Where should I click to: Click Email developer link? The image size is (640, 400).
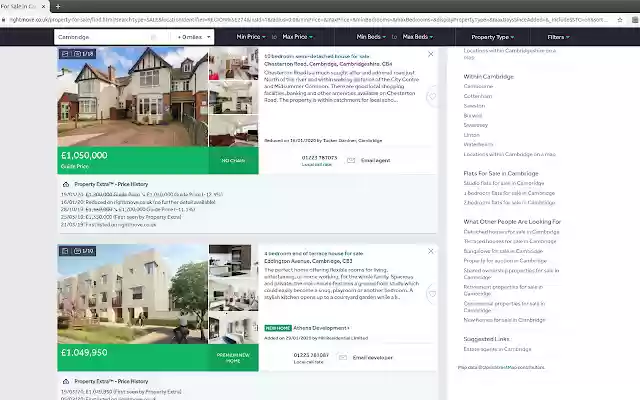click(373, 358)
